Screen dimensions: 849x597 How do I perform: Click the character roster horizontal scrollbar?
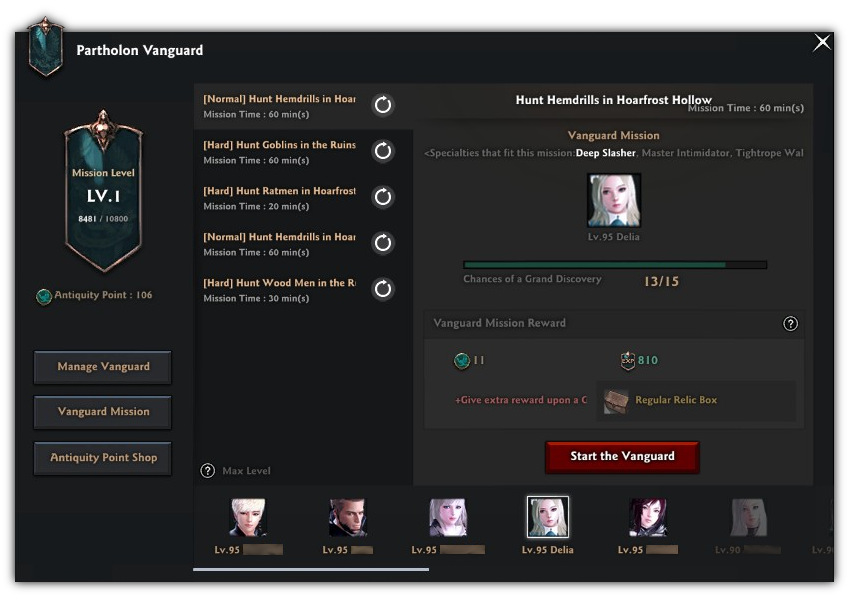click(x=311, y=569)
